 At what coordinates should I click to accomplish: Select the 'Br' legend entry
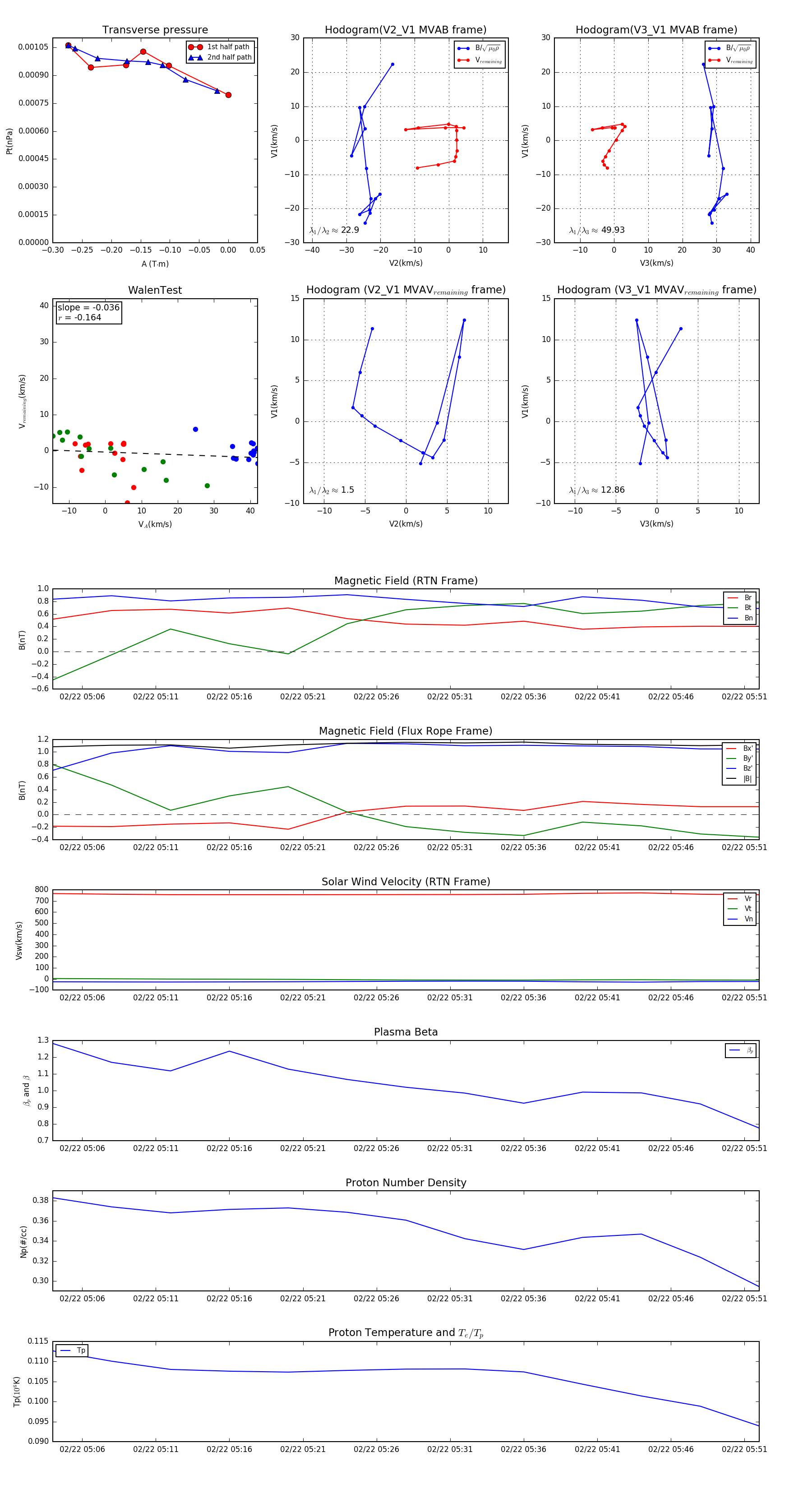point(740,598)
